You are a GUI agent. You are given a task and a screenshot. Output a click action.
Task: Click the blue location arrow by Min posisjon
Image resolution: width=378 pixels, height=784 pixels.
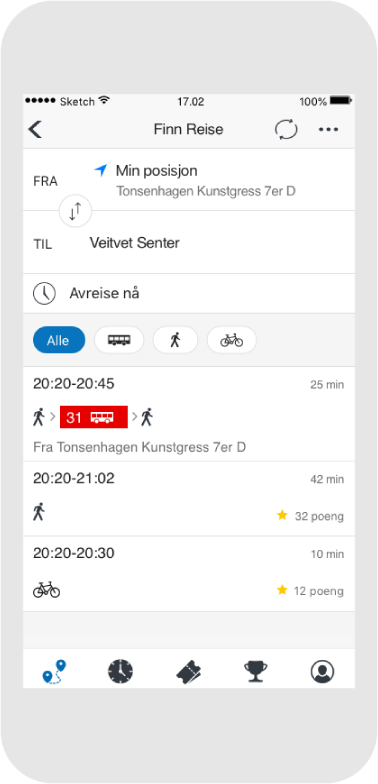point(100,170)
